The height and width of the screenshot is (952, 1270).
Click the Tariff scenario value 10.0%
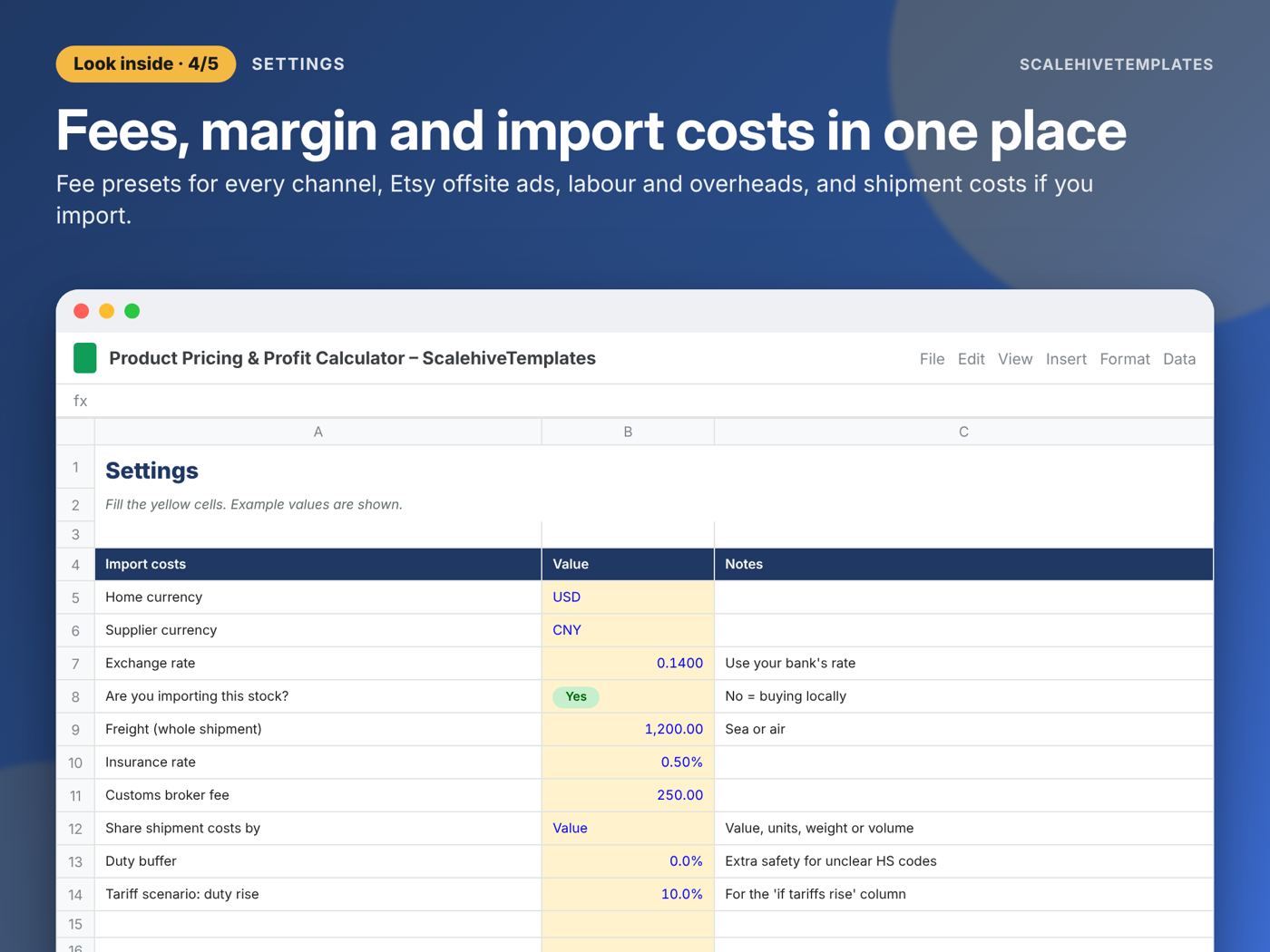pyautogui.click(x=628, y=894)
